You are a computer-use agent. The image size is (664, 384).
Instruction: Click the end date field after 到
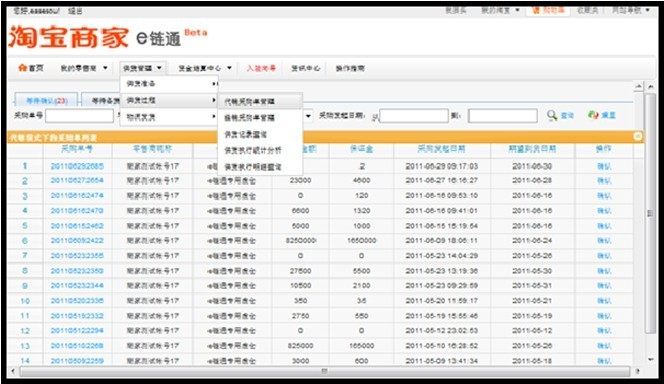(x=503, y=116)
